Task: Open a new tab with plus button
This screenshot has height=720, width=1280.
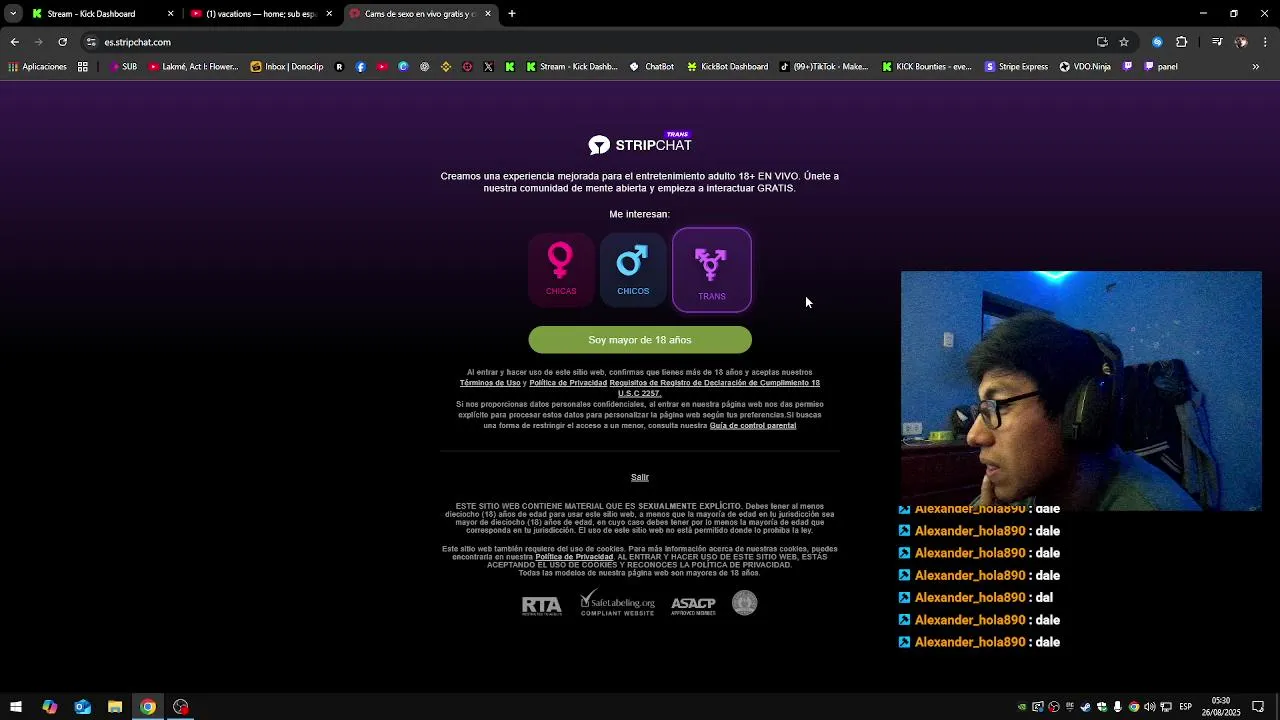Action: pos(511,14)
